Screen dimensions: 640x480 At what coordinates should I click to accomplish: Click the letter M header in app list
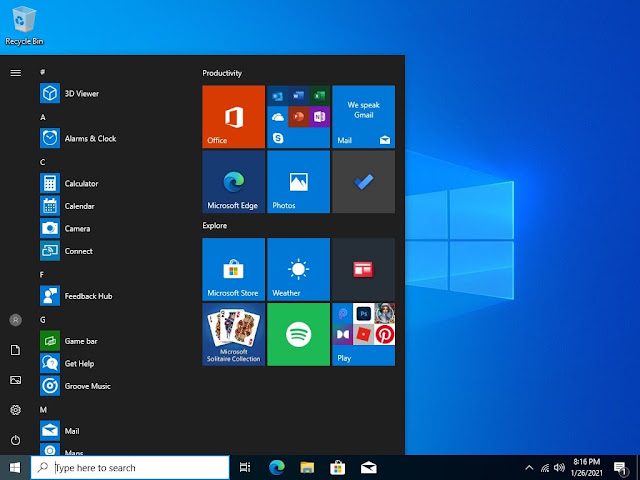pyautogui.click(x=43, y=409)
